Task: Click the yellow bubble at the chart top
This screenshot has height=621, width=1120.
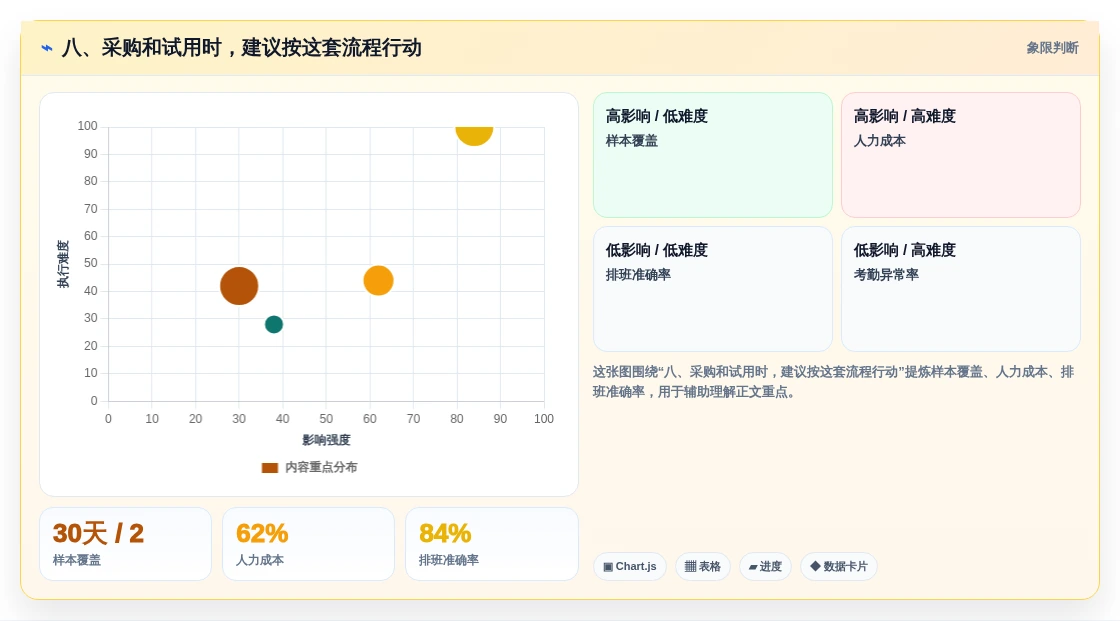Action: pyautogui.click(x=474, y=135)
